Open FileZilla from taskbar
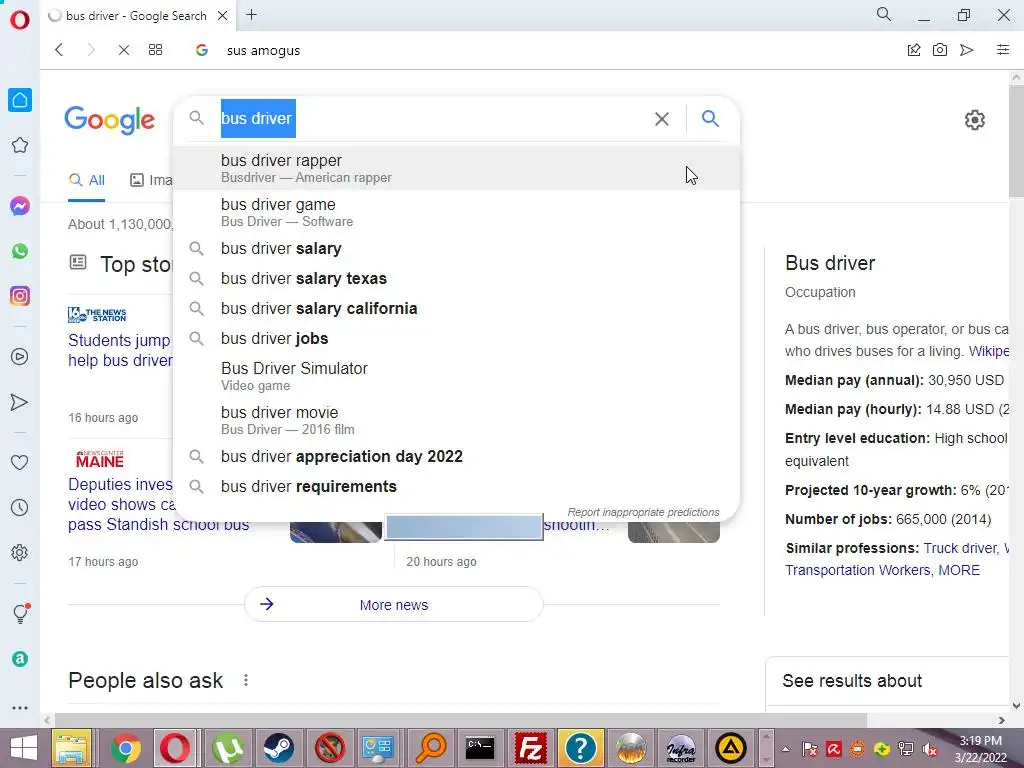The width and height of the screenshot is (1024, 768). tap(530, 748)
